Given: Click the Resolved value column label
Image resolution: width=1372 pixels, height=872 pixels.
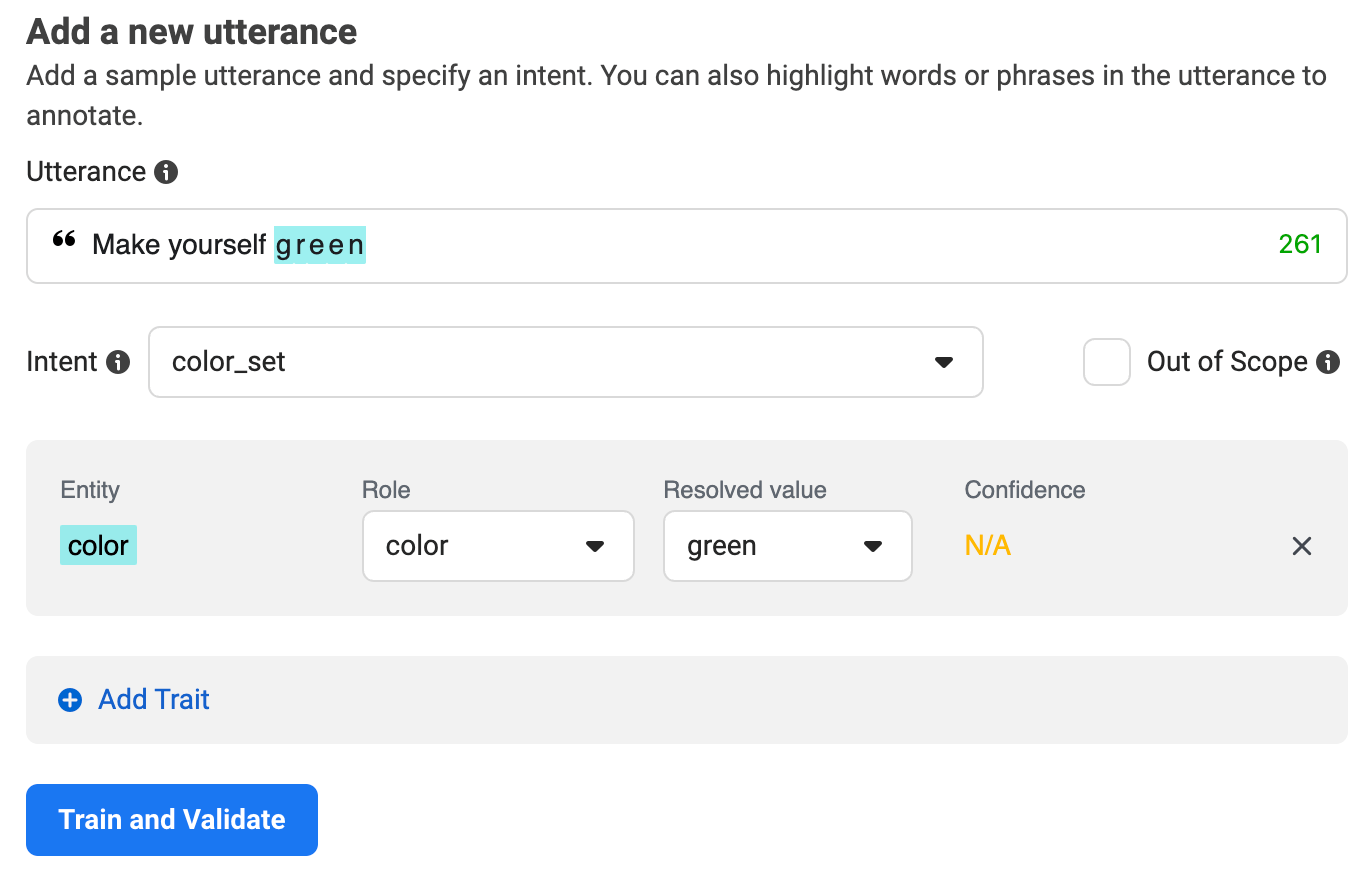Looking at the screenshot, I should point(745,490).
